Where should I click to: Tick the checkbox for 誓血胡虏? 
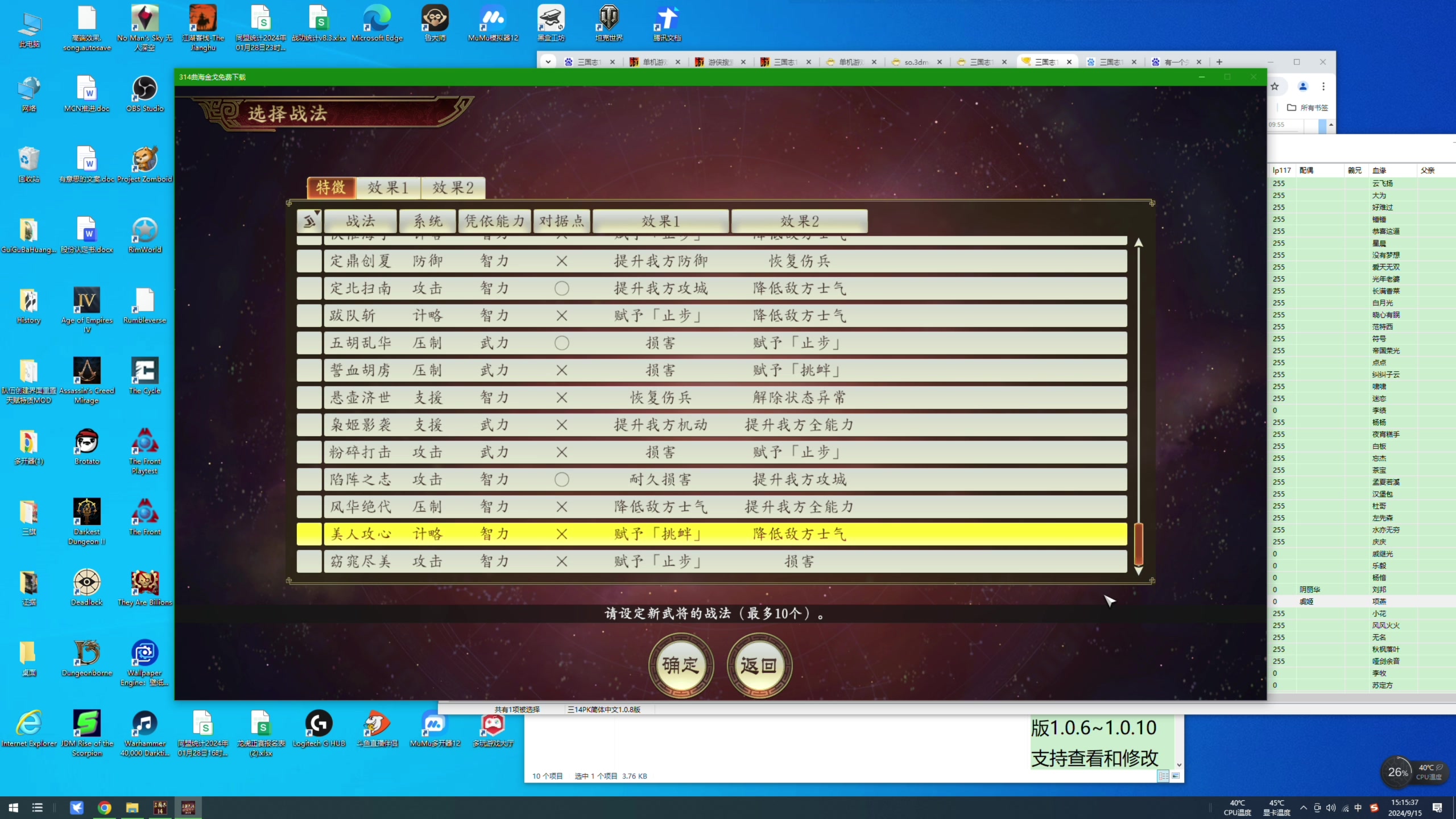[309, 370]
